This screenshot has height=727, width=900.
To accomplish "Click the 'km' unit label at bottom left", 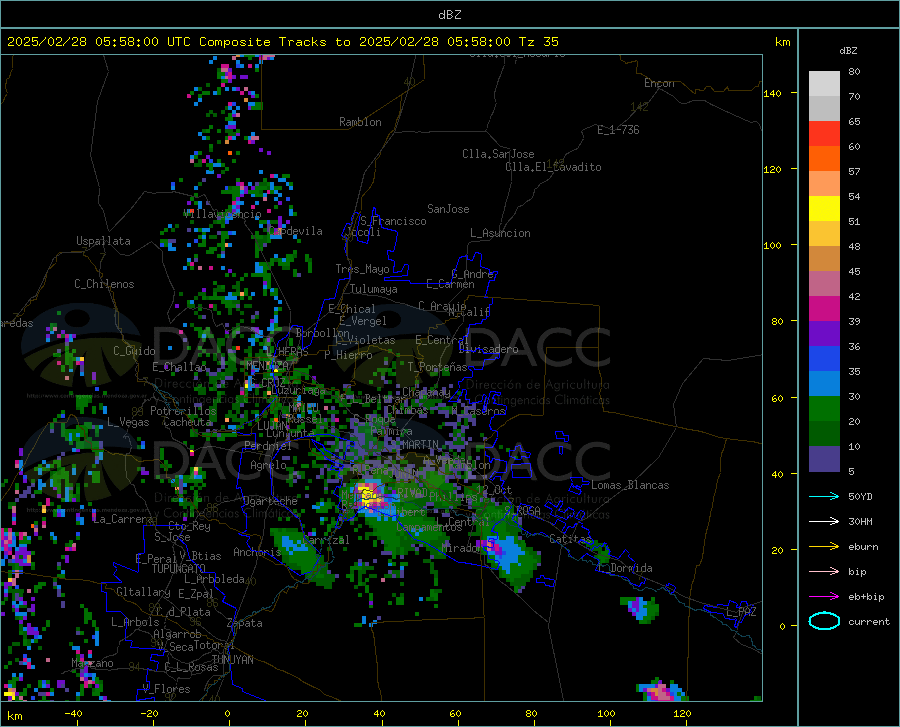I will pyautogui.click(x=14, y=716).
